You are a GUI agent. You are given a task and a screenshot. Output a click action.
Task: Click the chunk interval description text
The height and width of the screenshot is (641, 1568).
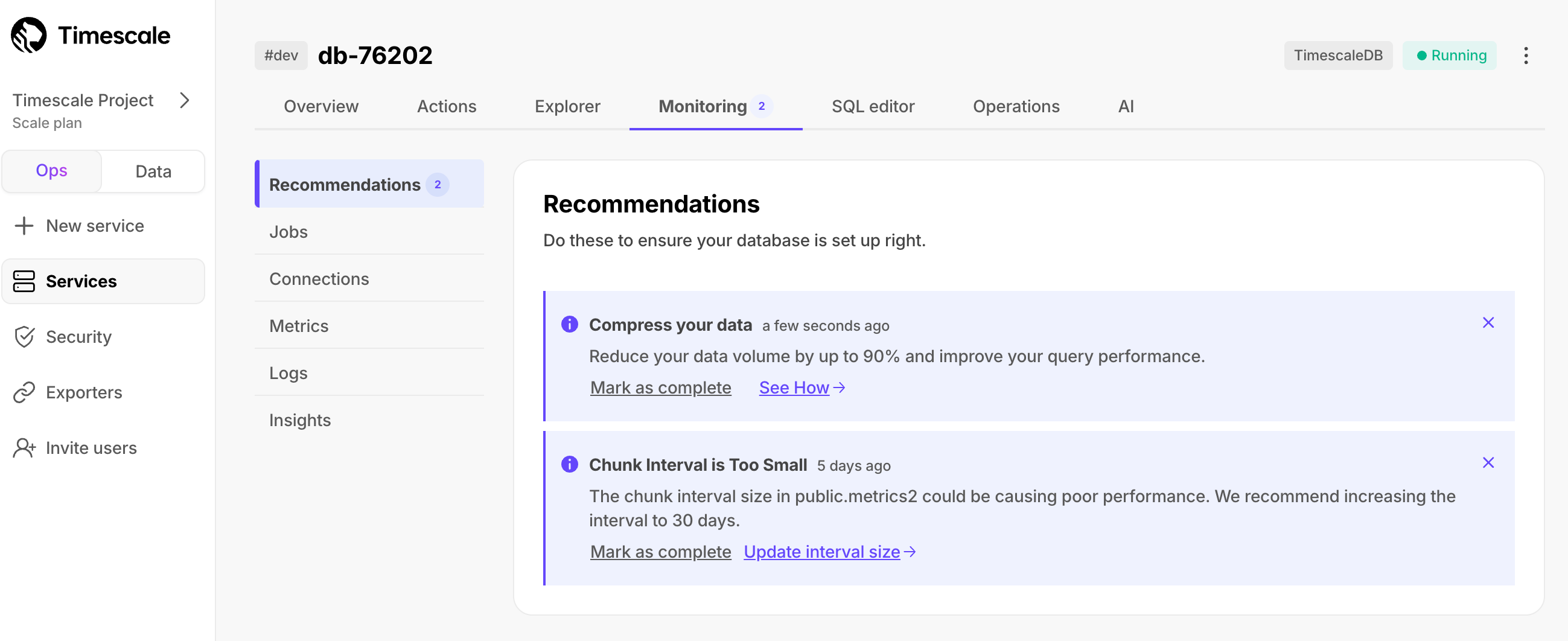click(1022, 508)
